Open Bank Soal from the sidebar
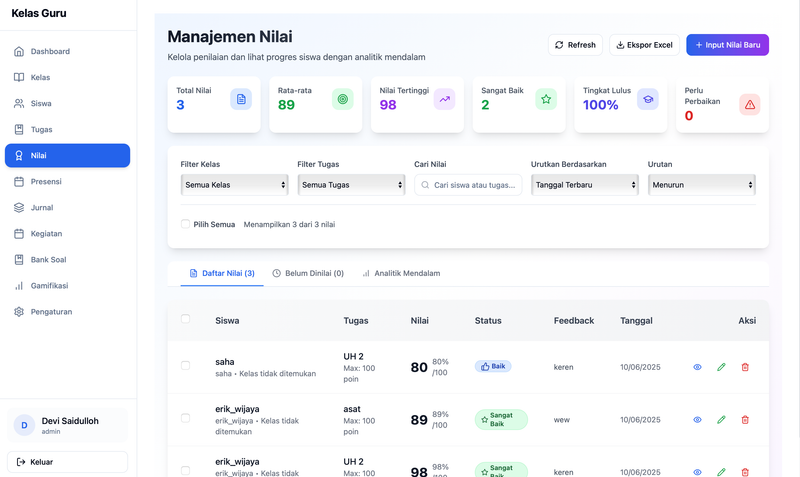This screenshot has width=800, height=477. pyautogui.click(x=48, y=260)
